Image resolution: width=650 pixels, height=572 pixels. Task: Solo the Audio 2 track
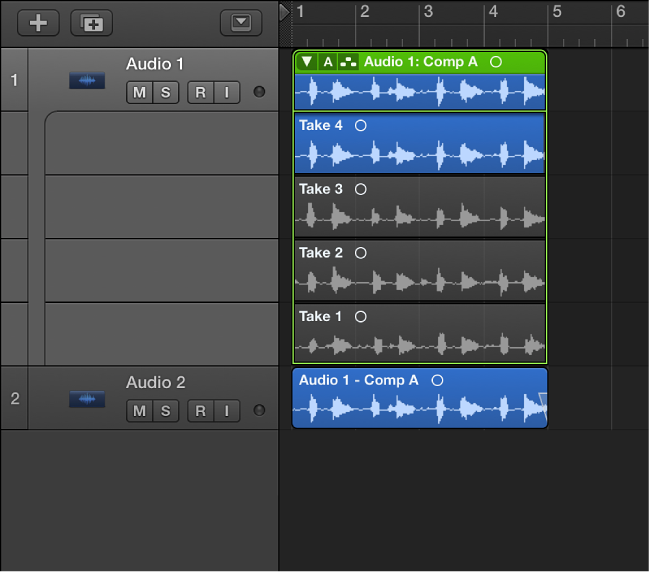pyautogui.click(x=166, y=411)
